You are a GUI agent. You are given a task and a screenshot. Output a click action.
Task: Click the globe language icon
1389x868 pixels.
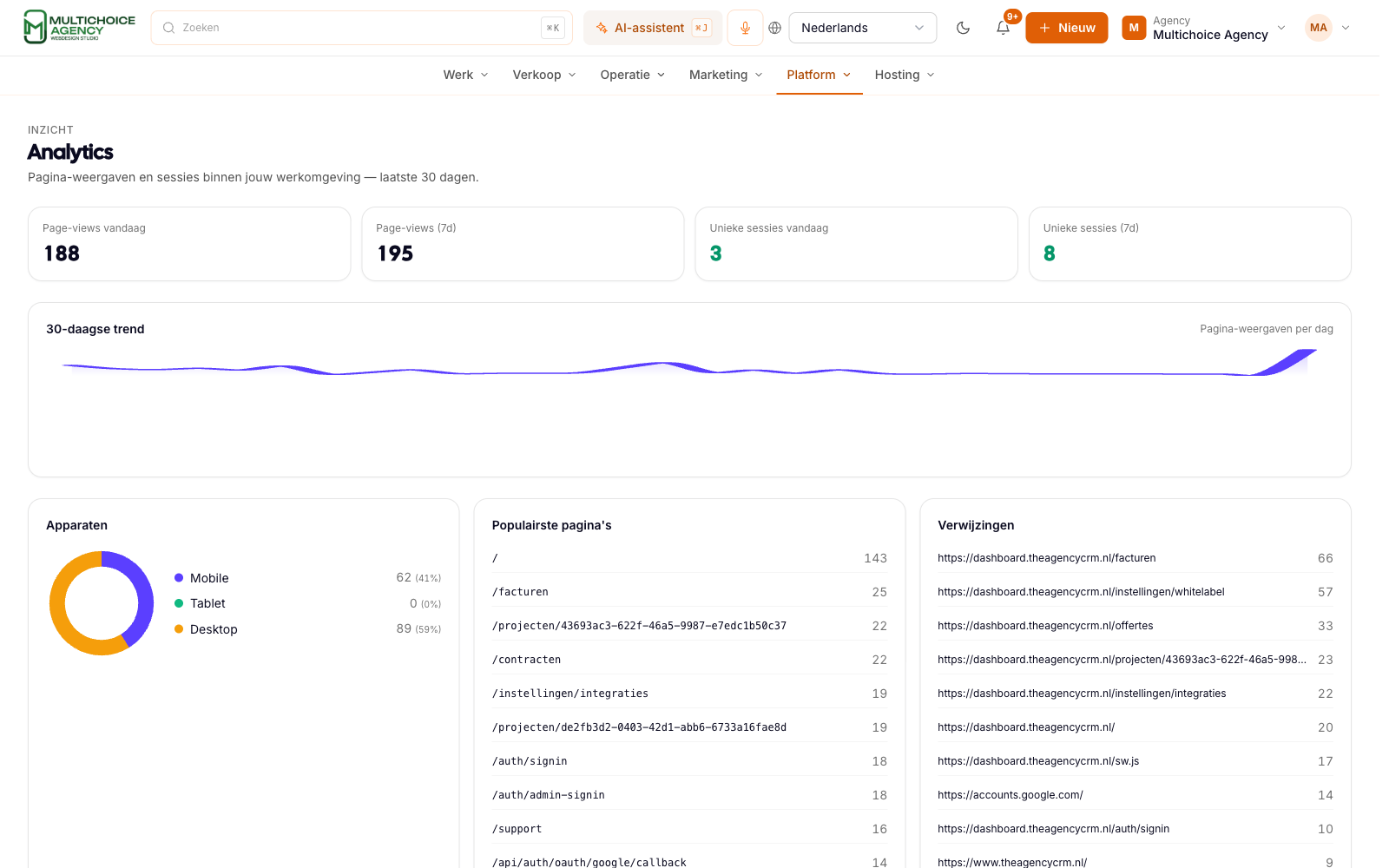[775, 28]
